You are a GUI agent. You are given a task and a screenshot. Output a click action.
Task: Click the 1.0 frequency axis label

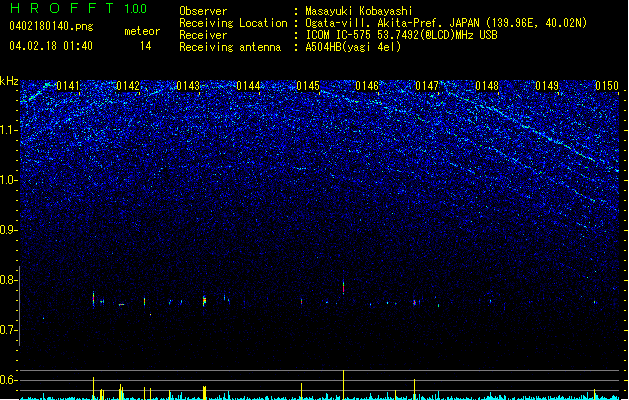click(9, 180)
